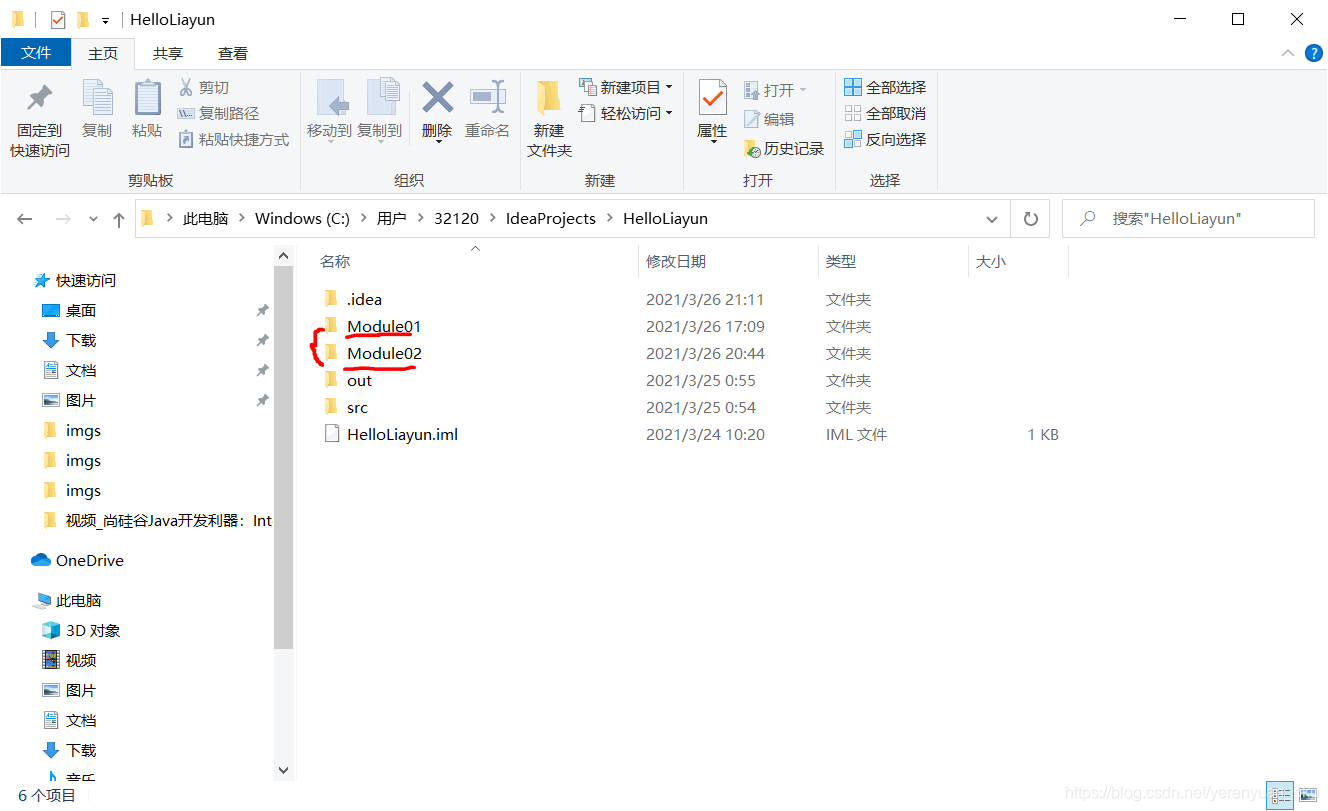The image size is (1328, 811).
Task: Click the properties checkmark icon in title bar
Action: pos(58,19)
